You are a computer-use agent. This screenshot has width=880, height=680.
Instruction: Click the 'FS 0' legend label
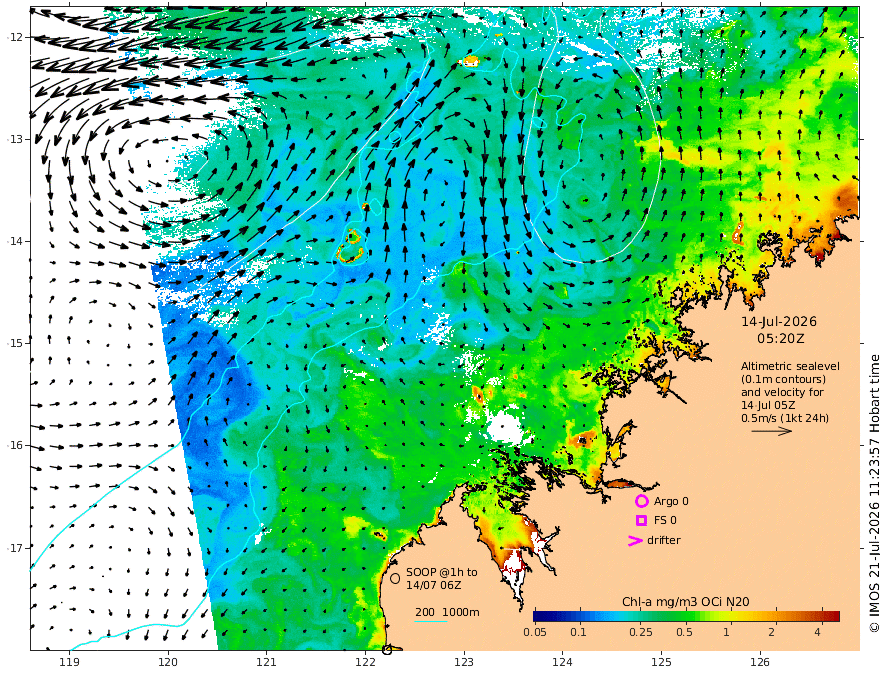coord(665,521)
